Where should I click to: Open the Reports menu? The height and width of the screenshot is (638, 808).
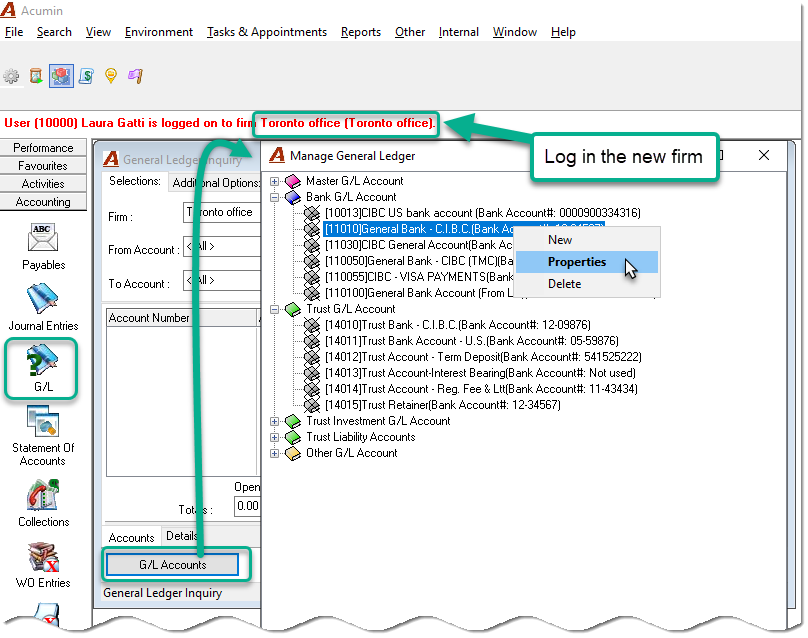pos(361,32)
